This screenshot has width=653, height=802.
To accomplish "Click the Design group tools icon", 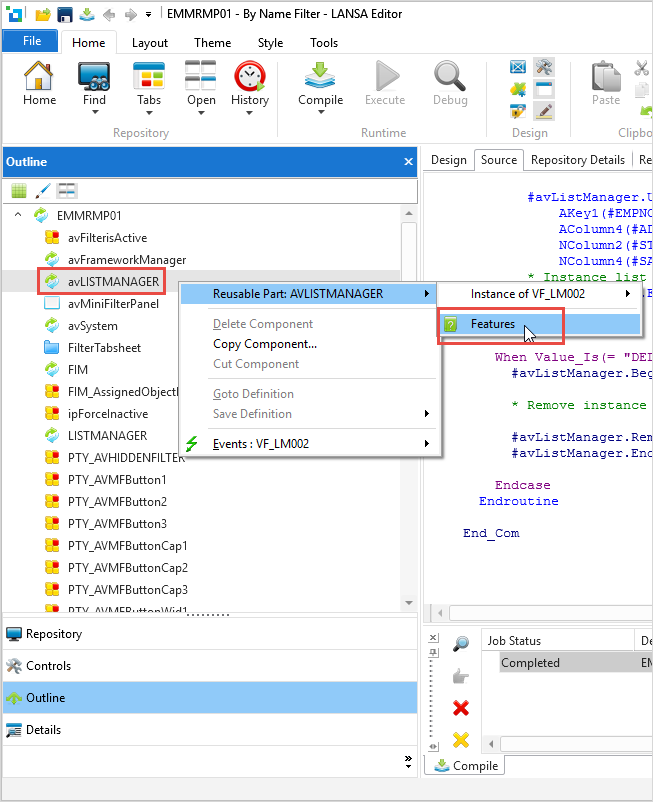I will click(544, 67).
